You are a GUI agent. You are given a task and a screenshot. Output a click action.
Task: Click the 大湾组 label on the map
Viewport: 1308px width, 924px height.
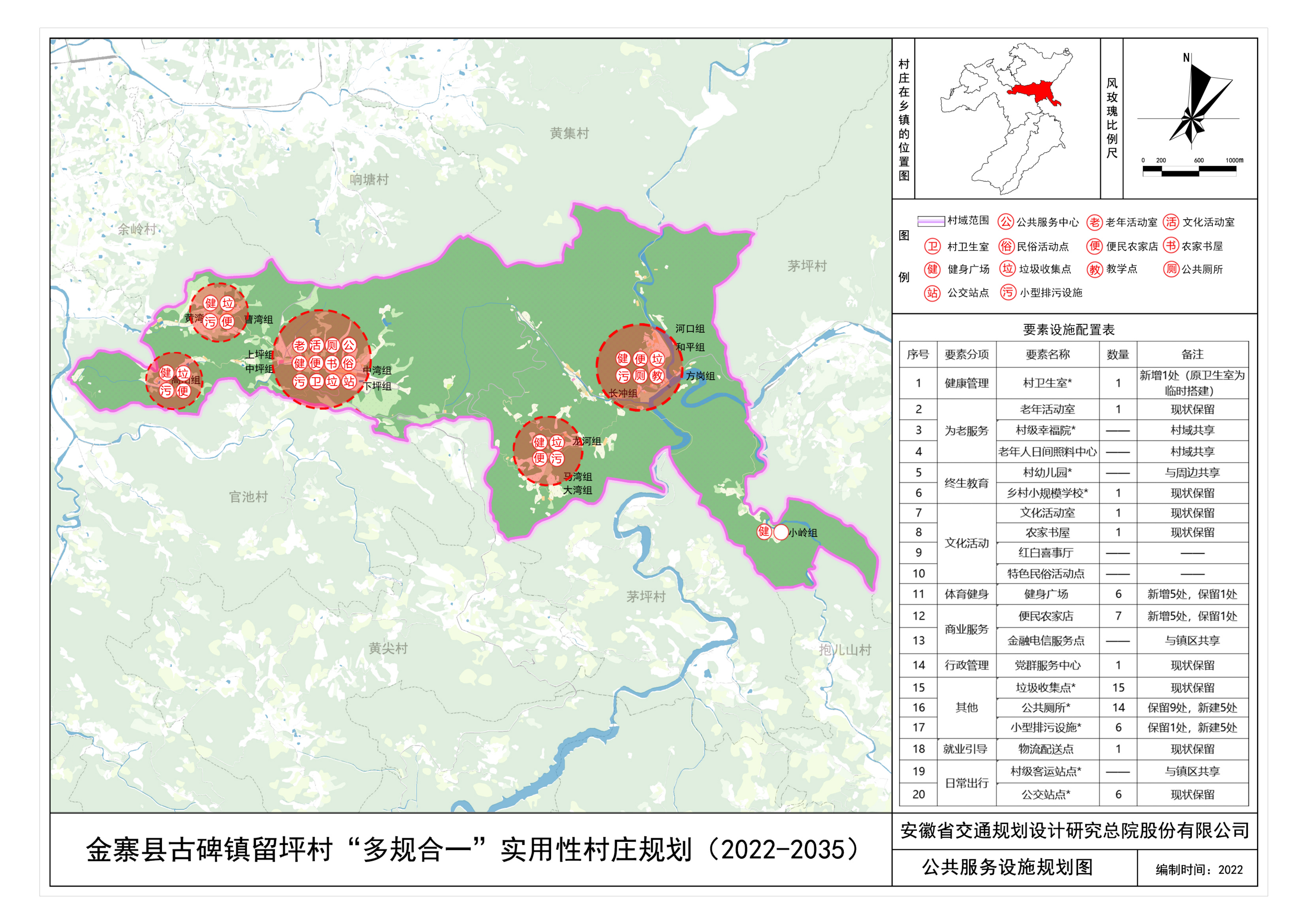click(578, 490)
